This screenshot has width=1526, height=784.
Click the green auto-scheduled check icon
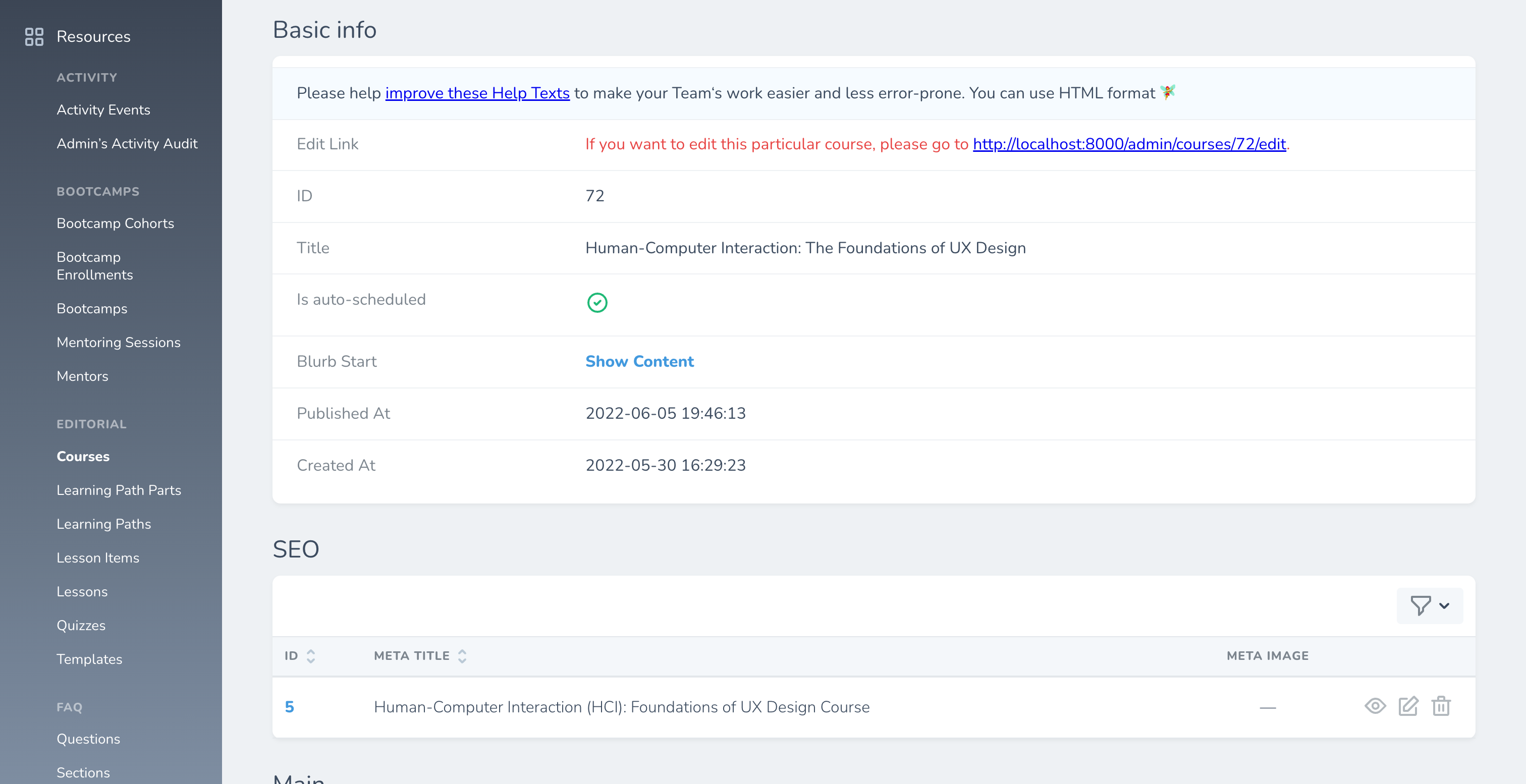pyautogui.click(x=597, y=303)
